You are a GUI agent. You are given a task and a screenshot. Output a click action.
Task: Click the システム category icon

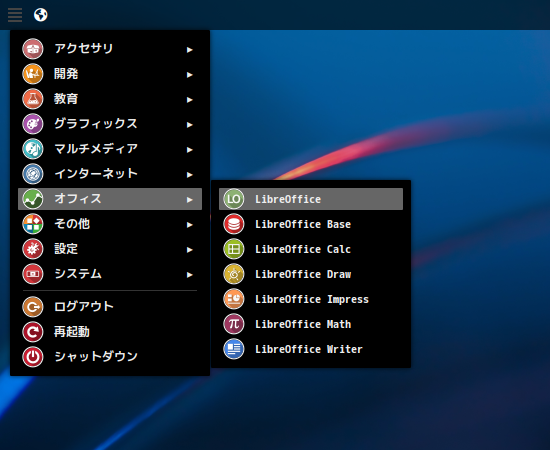click(33, 274)
